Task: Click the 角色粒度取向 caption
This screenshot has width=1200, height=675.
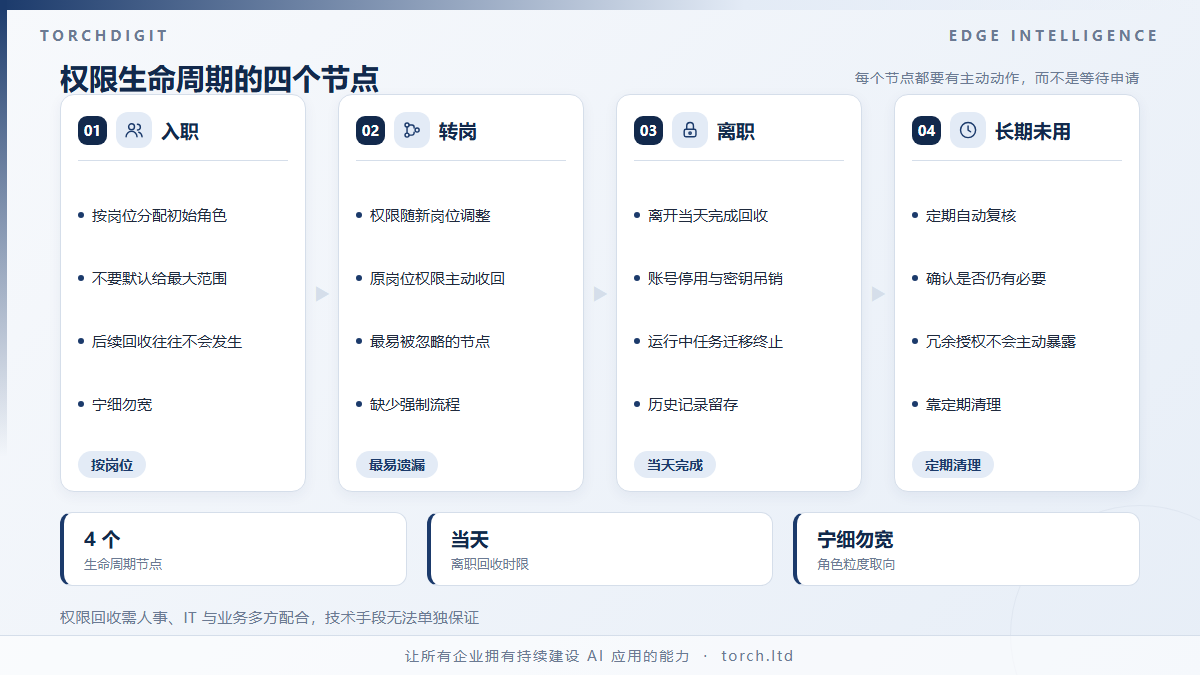Action: pos(856,564)
